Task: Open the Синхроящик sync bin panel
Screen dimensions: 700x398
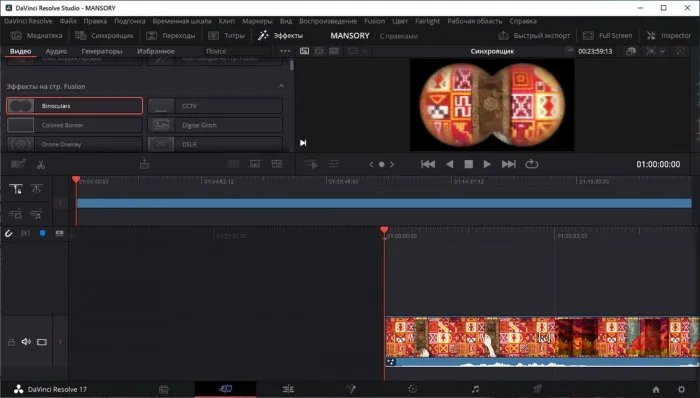Action: tap(104, 36)
